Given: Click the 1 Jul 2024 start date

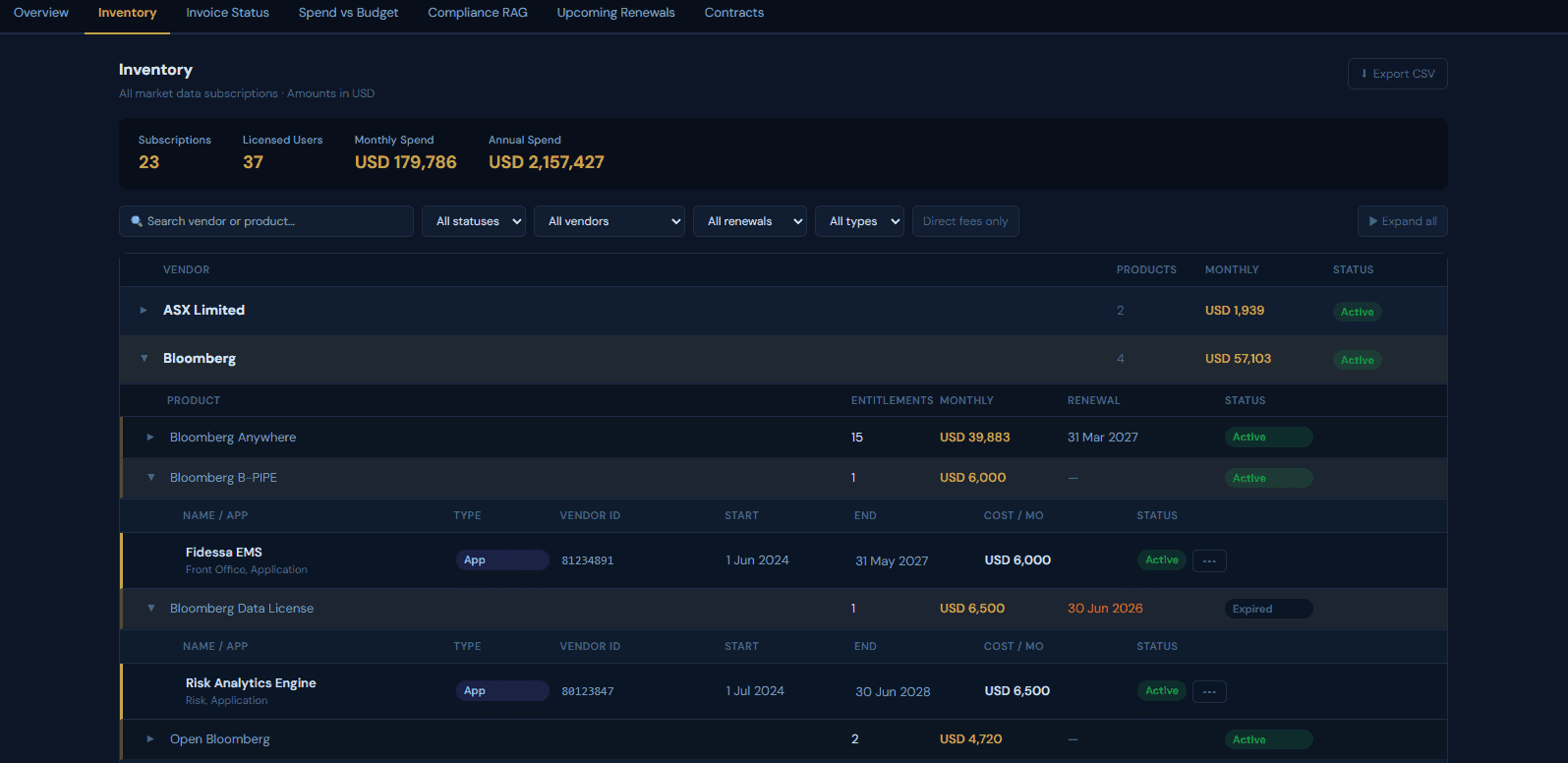Looking at the screenshot, I should 755,690.
